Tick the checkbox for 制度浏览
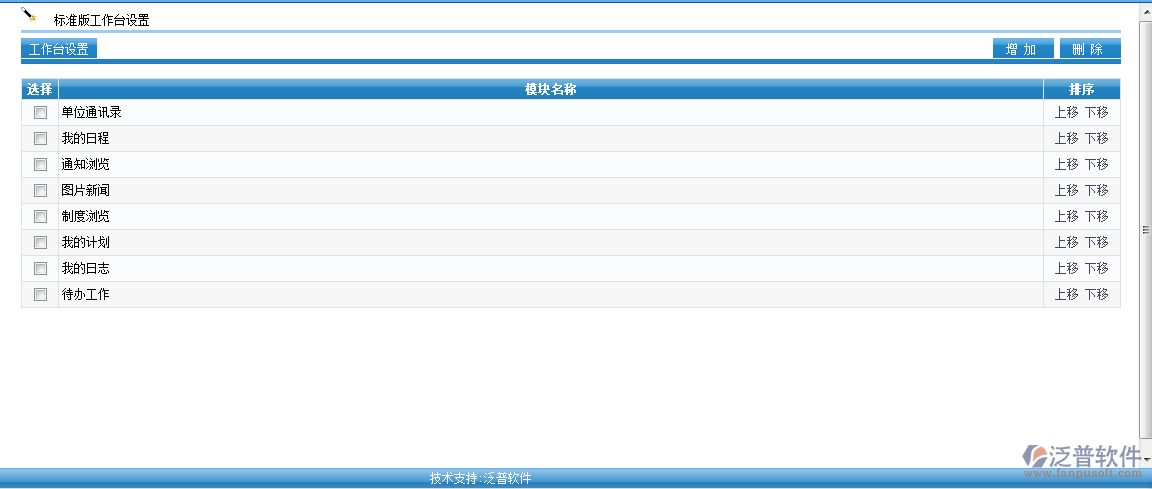This screenshot has height=489, width=1152. [40, 217]
